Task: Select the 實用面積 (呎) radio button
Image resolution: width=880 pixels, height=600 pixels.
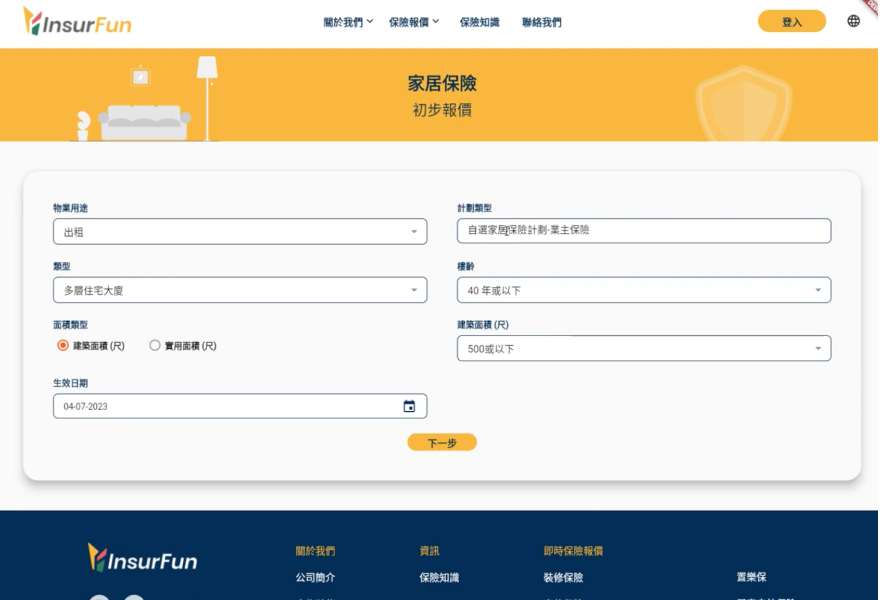Action: tap(155, 345)
